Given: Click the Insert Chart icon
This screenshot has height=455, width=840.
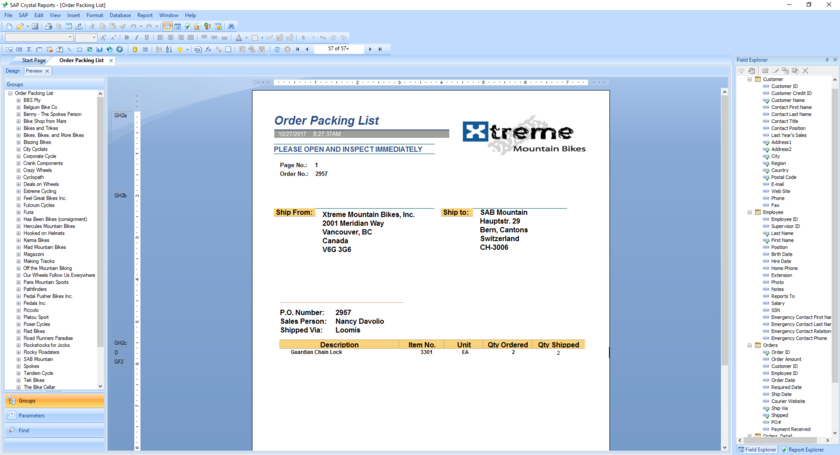Looking at the screenshot, I should [x=100, y=49].
